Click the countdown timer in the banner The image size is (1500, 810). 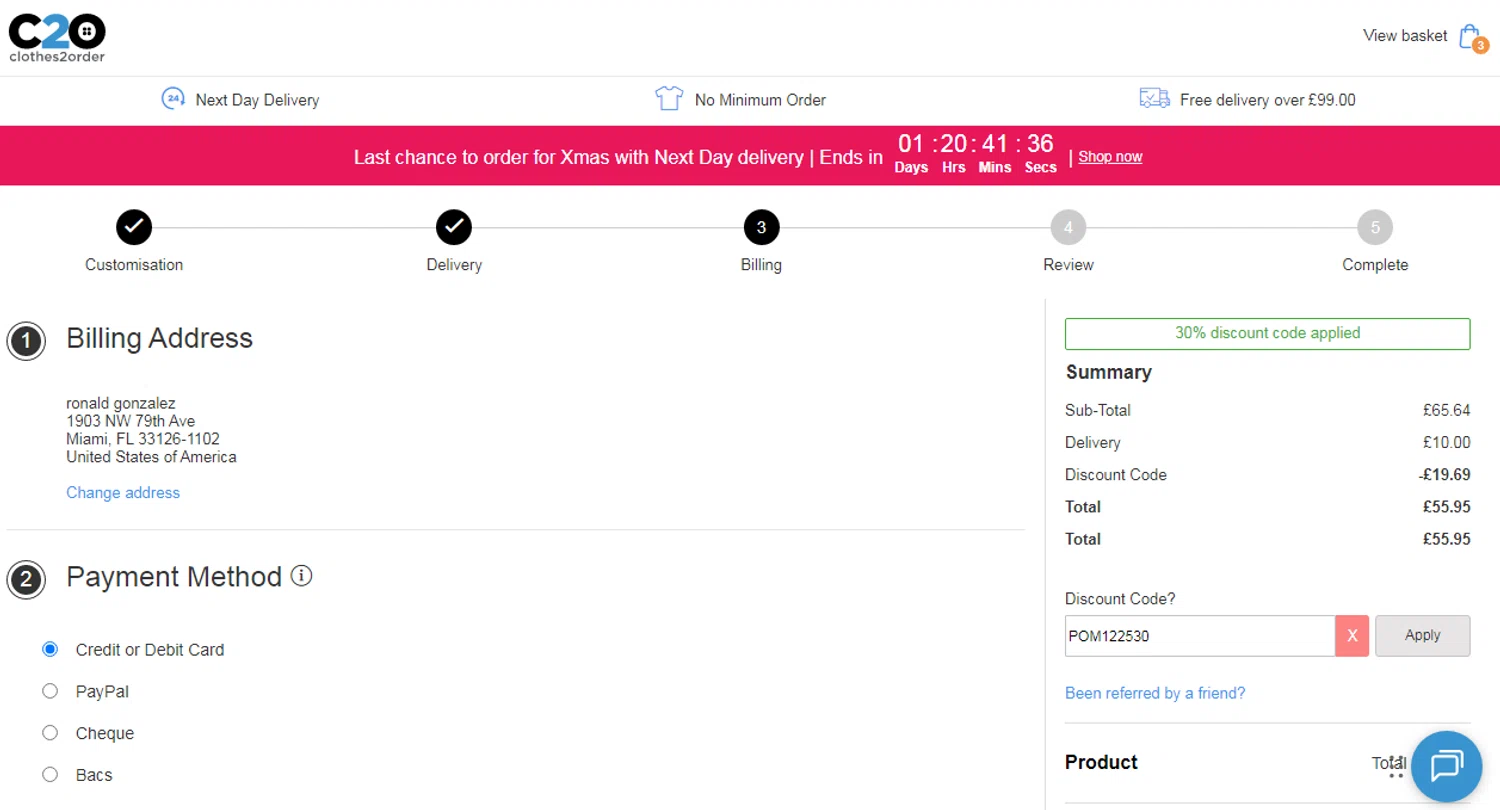tap(976, 153)
